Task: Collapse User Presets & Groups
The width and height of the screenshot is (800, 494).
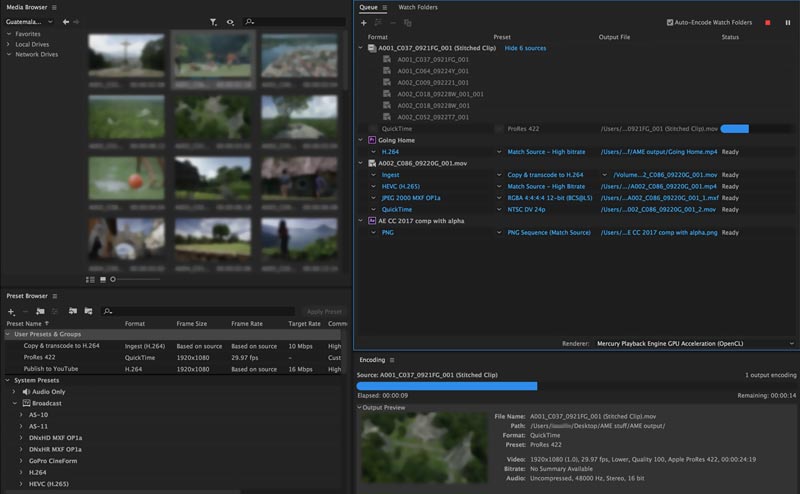Action: (8, 334)
